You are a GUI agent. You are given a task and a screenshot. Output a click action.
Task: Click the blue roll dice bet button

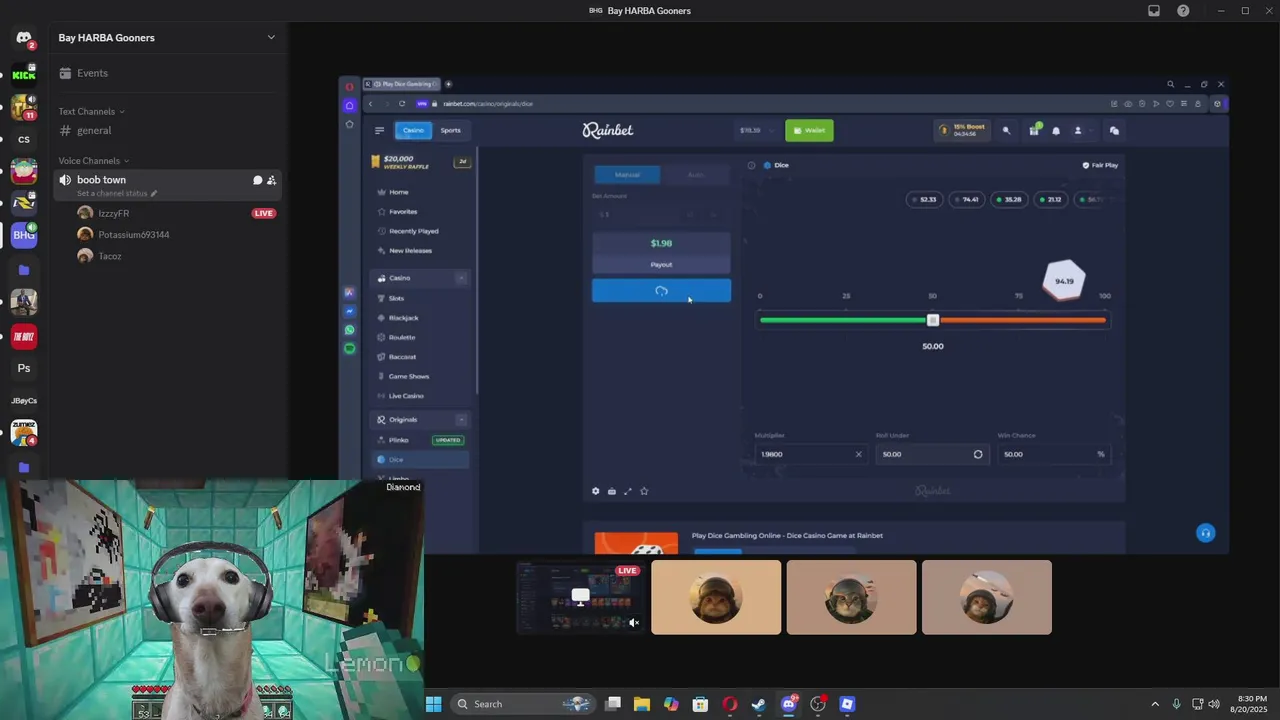661,291
